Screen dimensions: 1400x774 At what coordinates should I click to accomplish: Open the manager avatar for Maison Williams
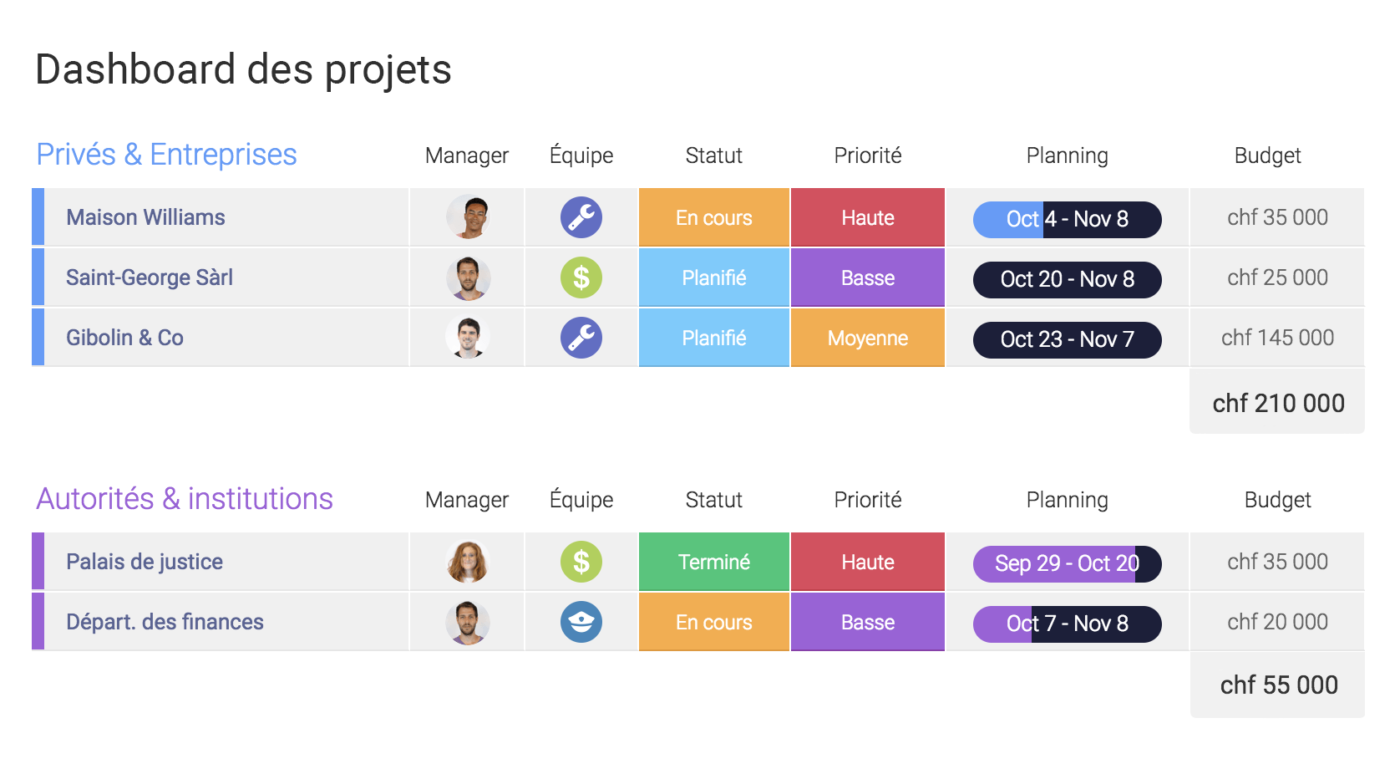coord(467,217)
